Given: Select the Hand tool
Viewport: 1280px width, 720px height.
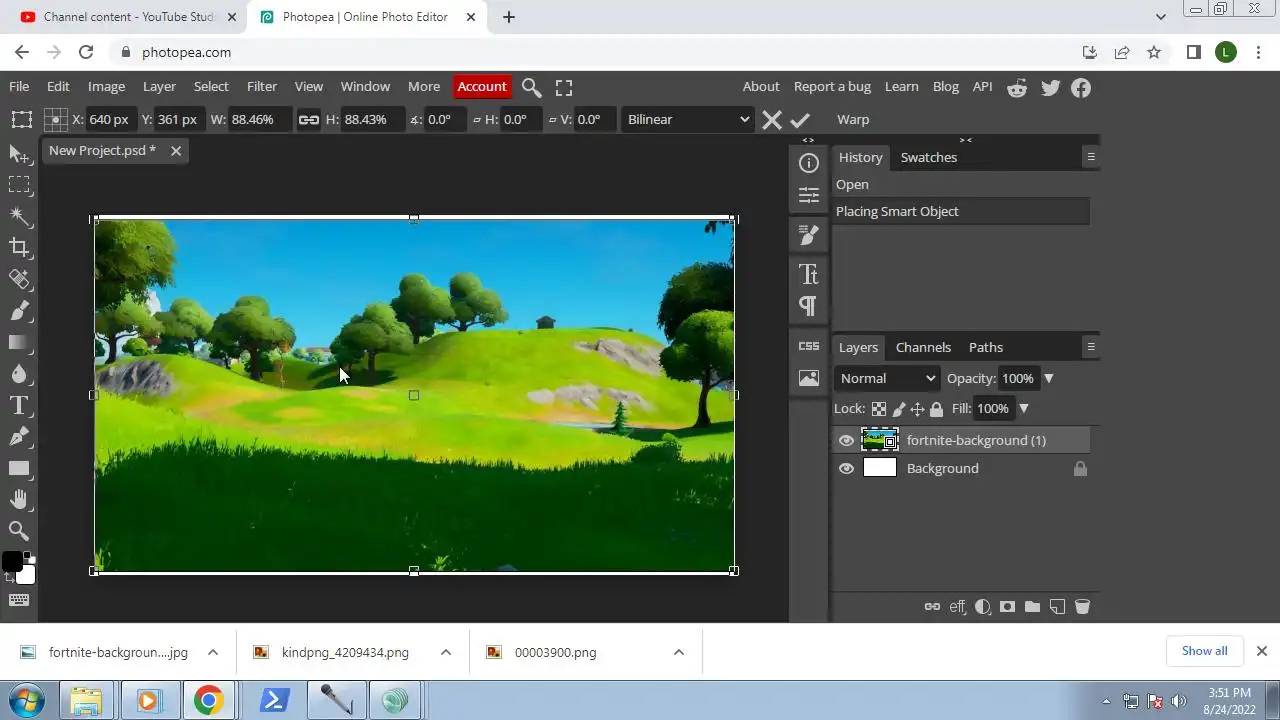Looking at the screenshot, I should click(x=19, y=499).
